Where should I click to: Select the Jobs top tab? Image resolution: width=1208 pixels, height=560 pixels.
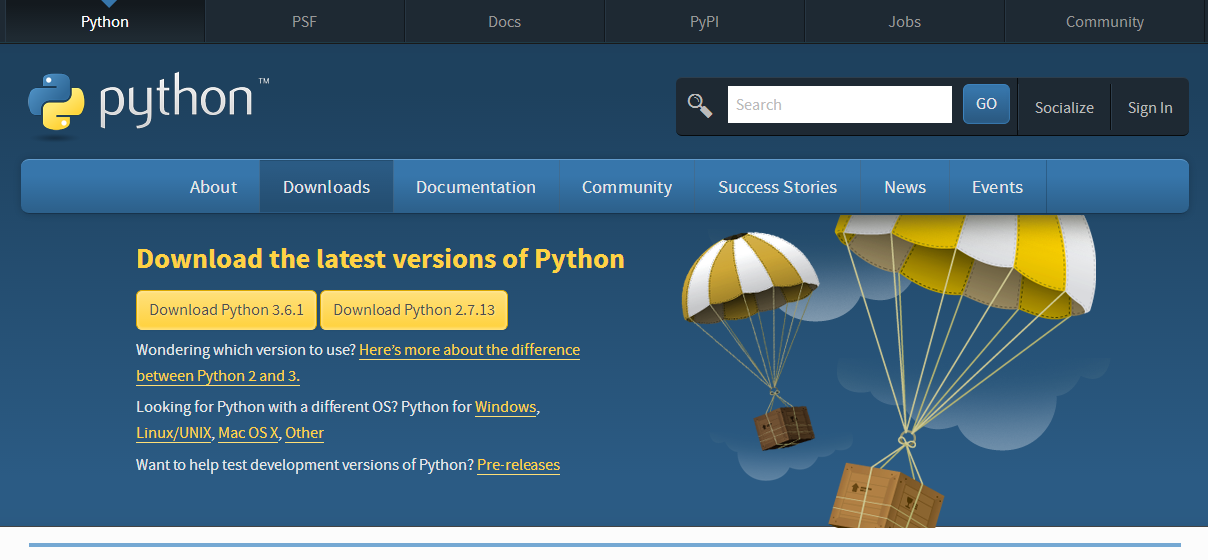tap(904, 22)
